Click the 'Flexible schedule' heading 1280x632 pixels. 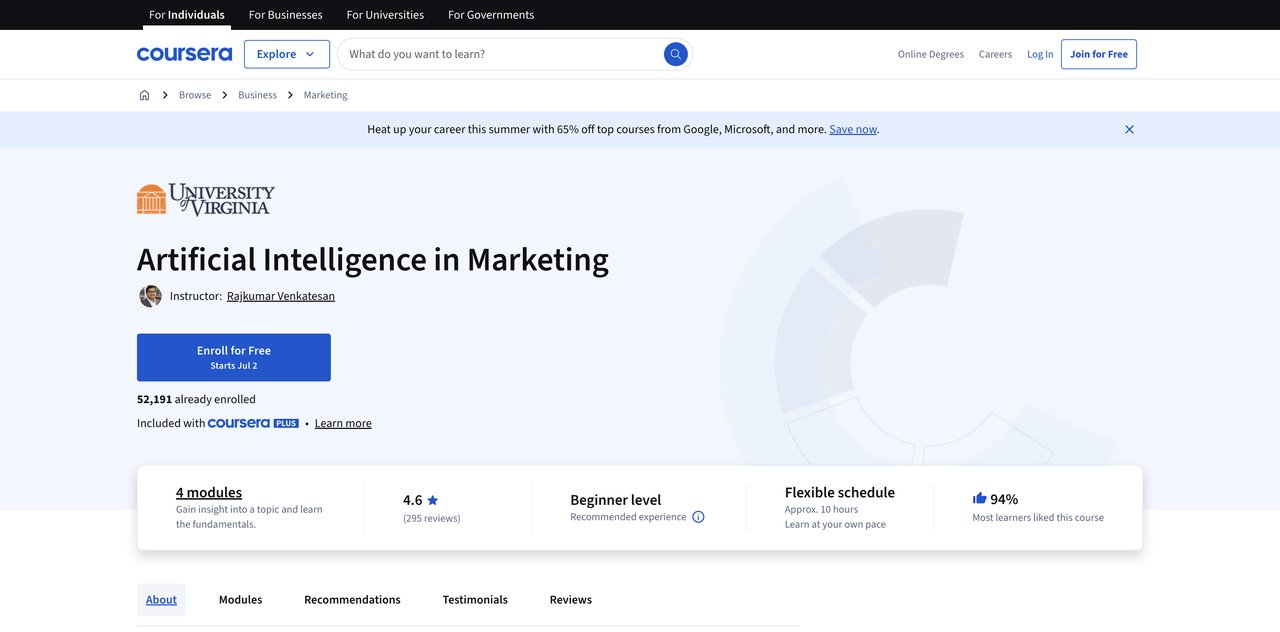point(840,492)
